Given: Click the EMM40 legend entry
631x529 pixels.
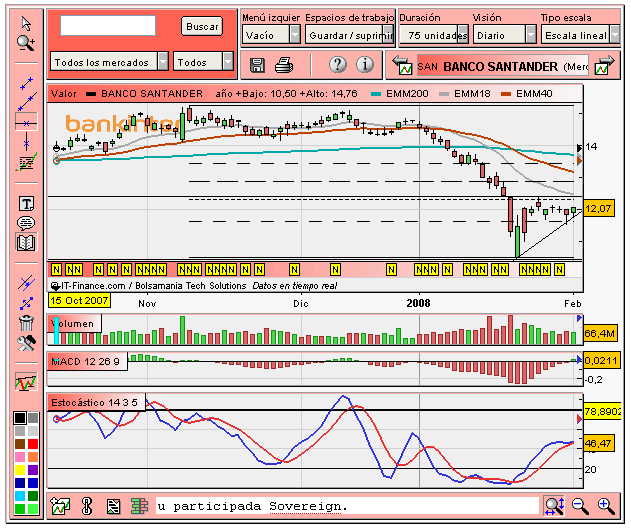Looking at the screenshot, I should pyautogui.click(x=527, y=94).
